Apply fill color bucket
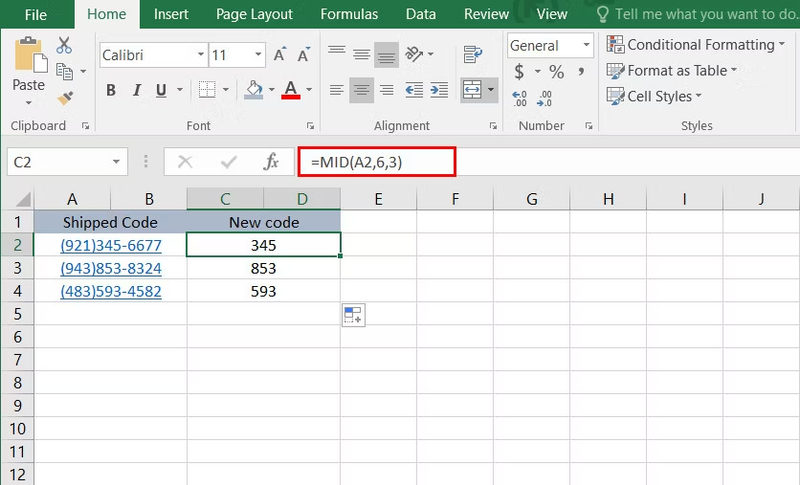Viewport: 800px width, 485px height. (254, 90)
